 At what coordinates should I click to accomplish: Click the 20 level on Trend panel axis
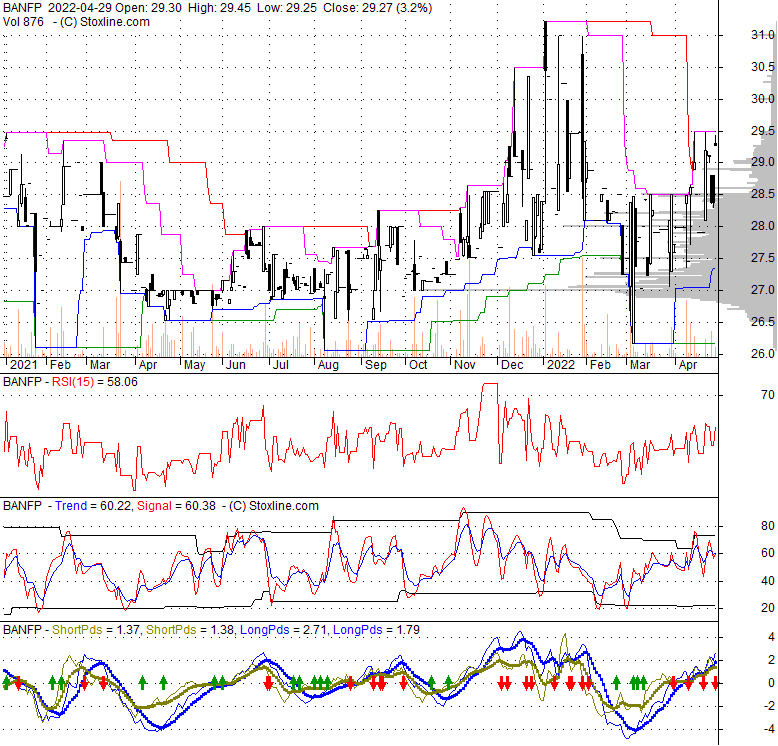tap(768, 608)
